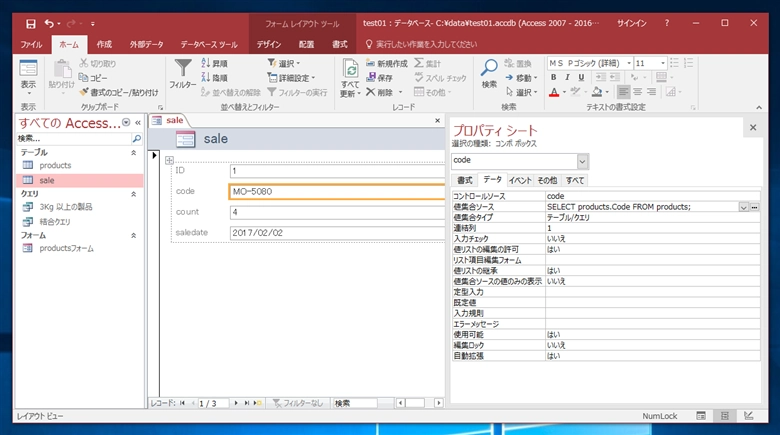Open the property sheet code object dropdown

click(582, 161)
